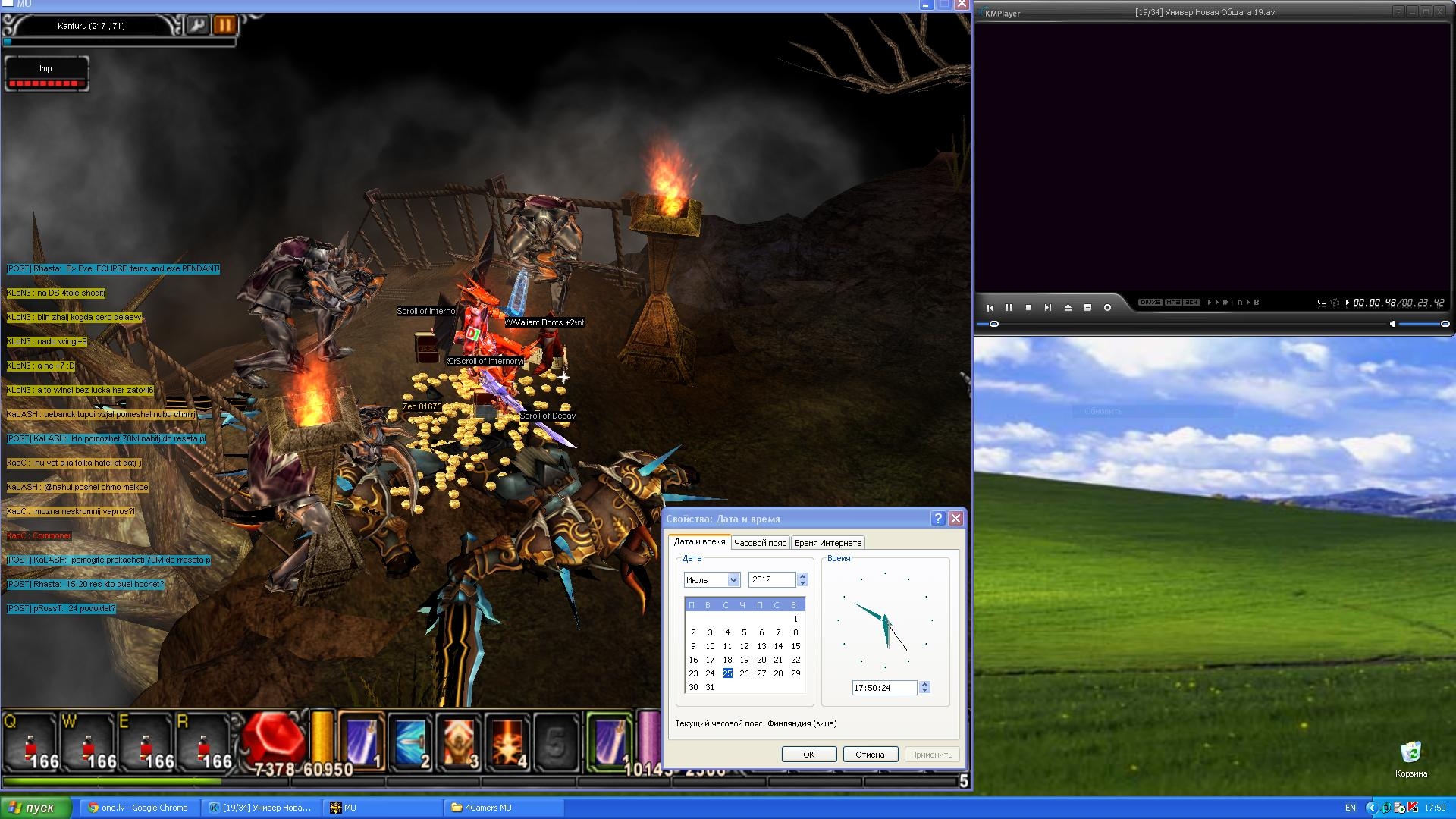Open the Время Интернета tab

pyautogui.click(x=827, y=543)
